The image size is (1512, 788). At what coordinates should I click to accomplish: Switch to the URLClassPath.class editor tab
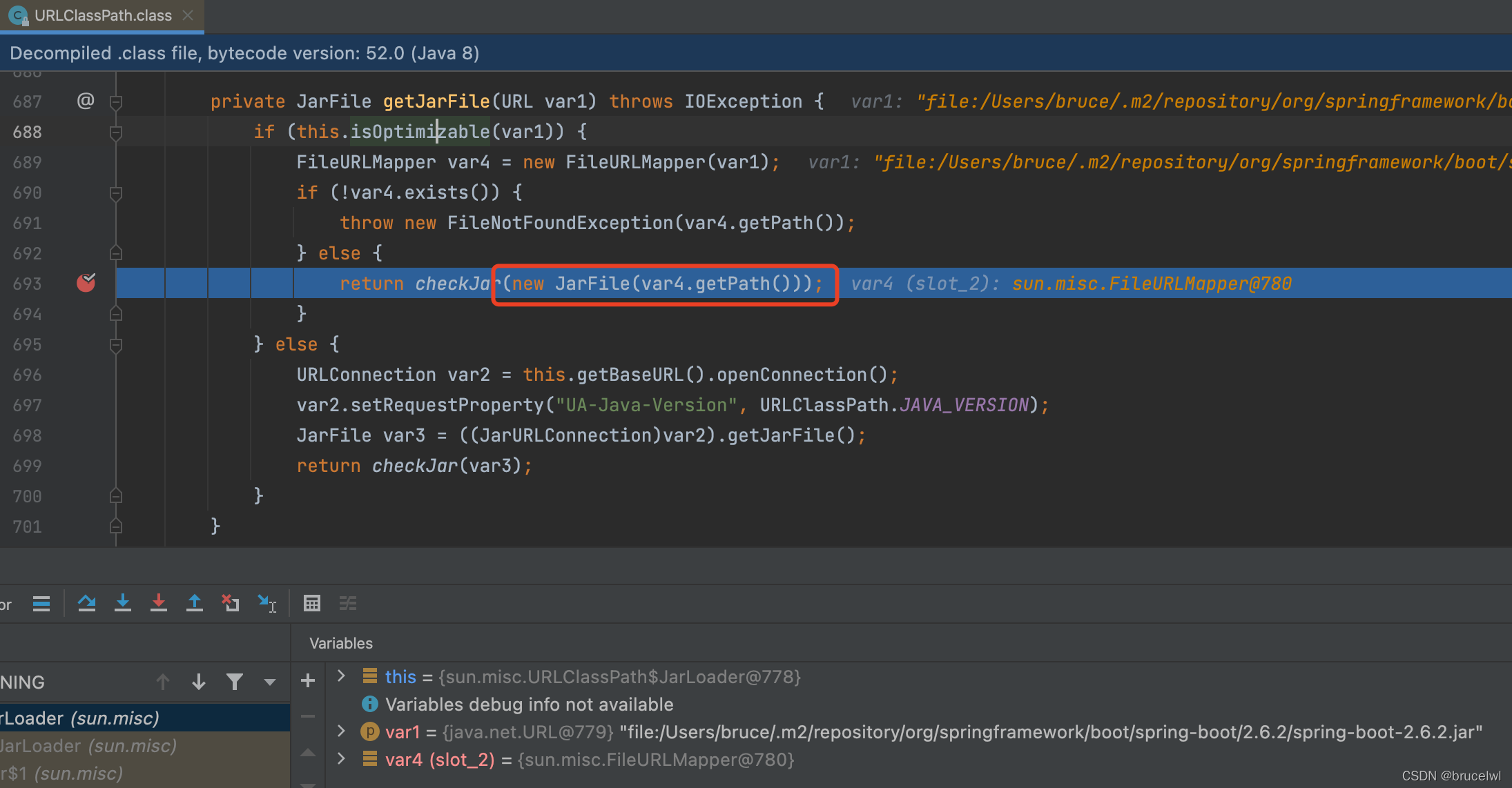pos(102,15)
